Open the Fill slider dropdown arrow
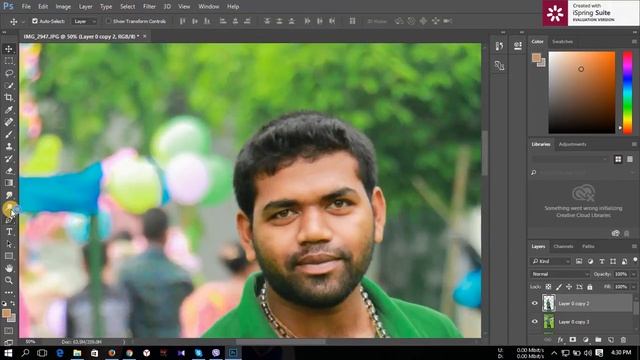640x360 pixels. click(634, 287)
